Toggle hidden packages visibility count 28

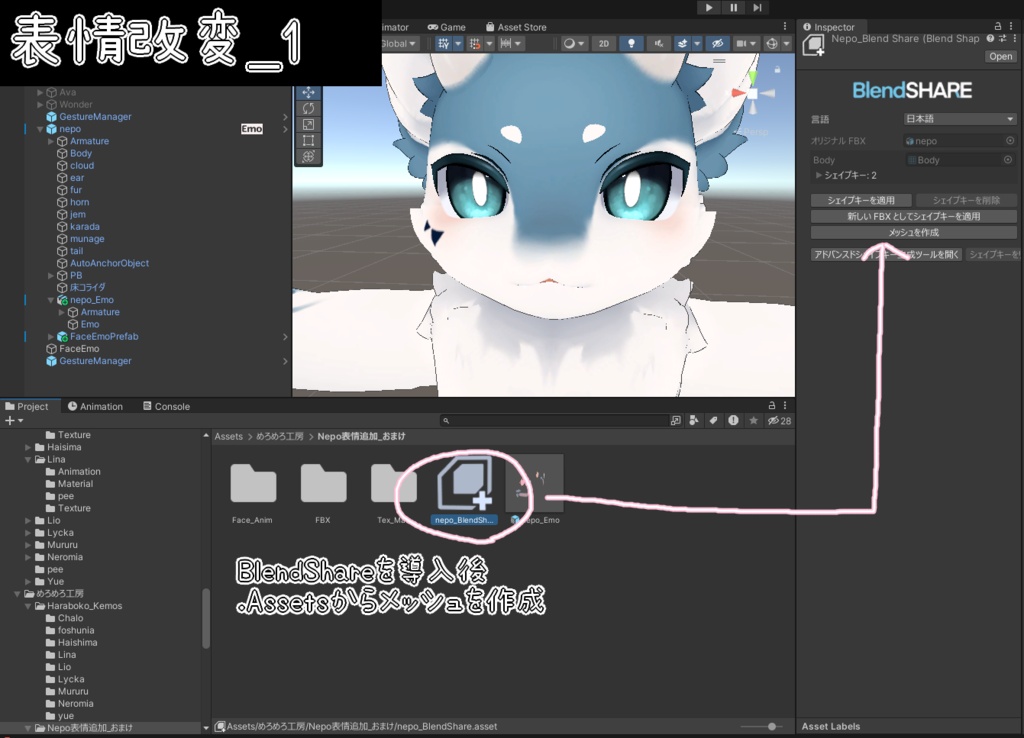point(779,421)
